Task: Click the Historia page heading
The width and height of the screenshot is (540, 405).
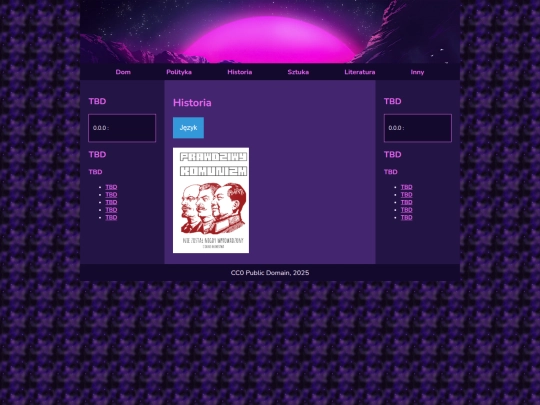Action: pos(192,103)
